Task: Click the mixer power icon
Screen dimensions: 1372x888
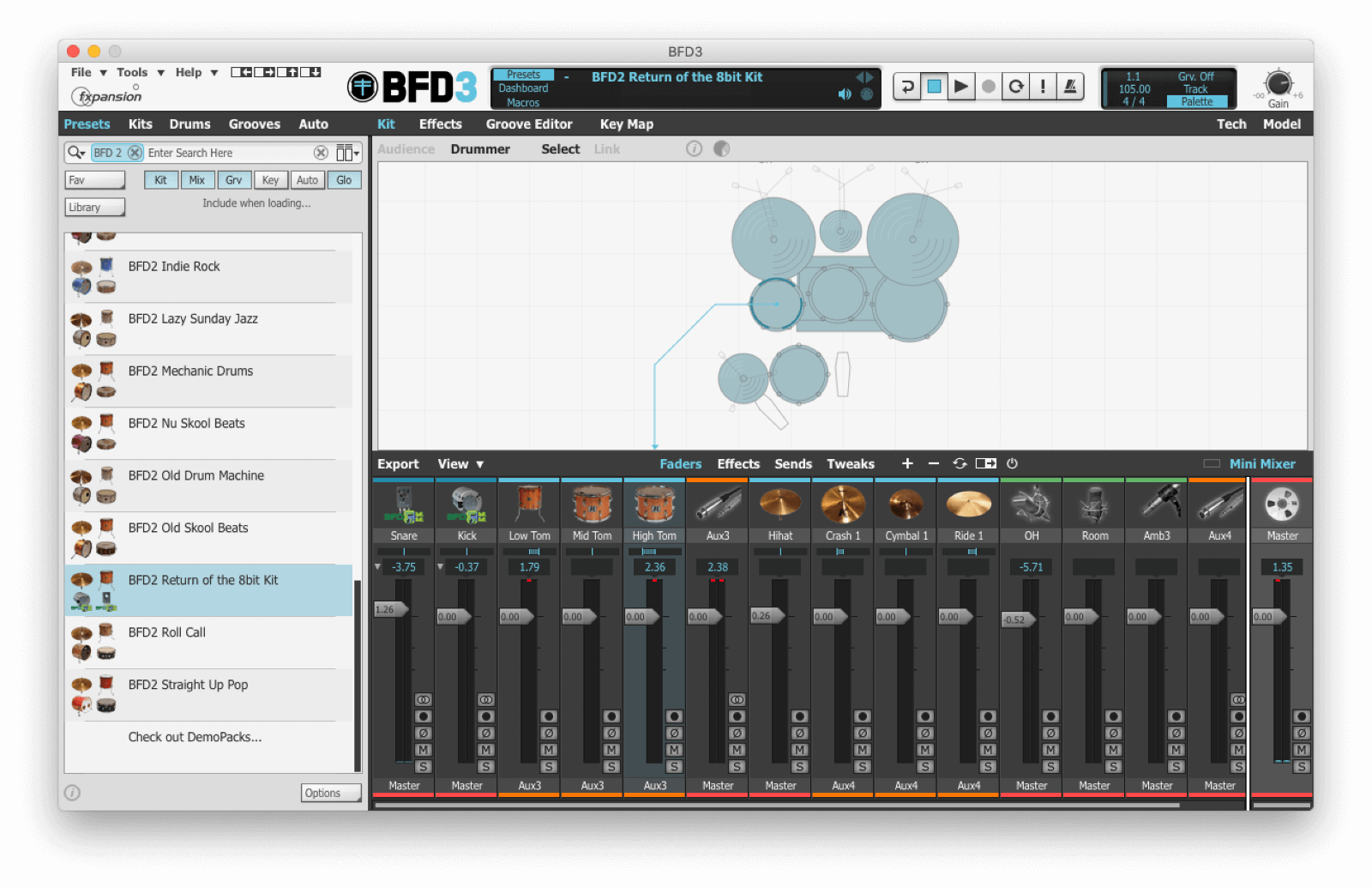Action: pyautogui.click(x=1012, y=463)
